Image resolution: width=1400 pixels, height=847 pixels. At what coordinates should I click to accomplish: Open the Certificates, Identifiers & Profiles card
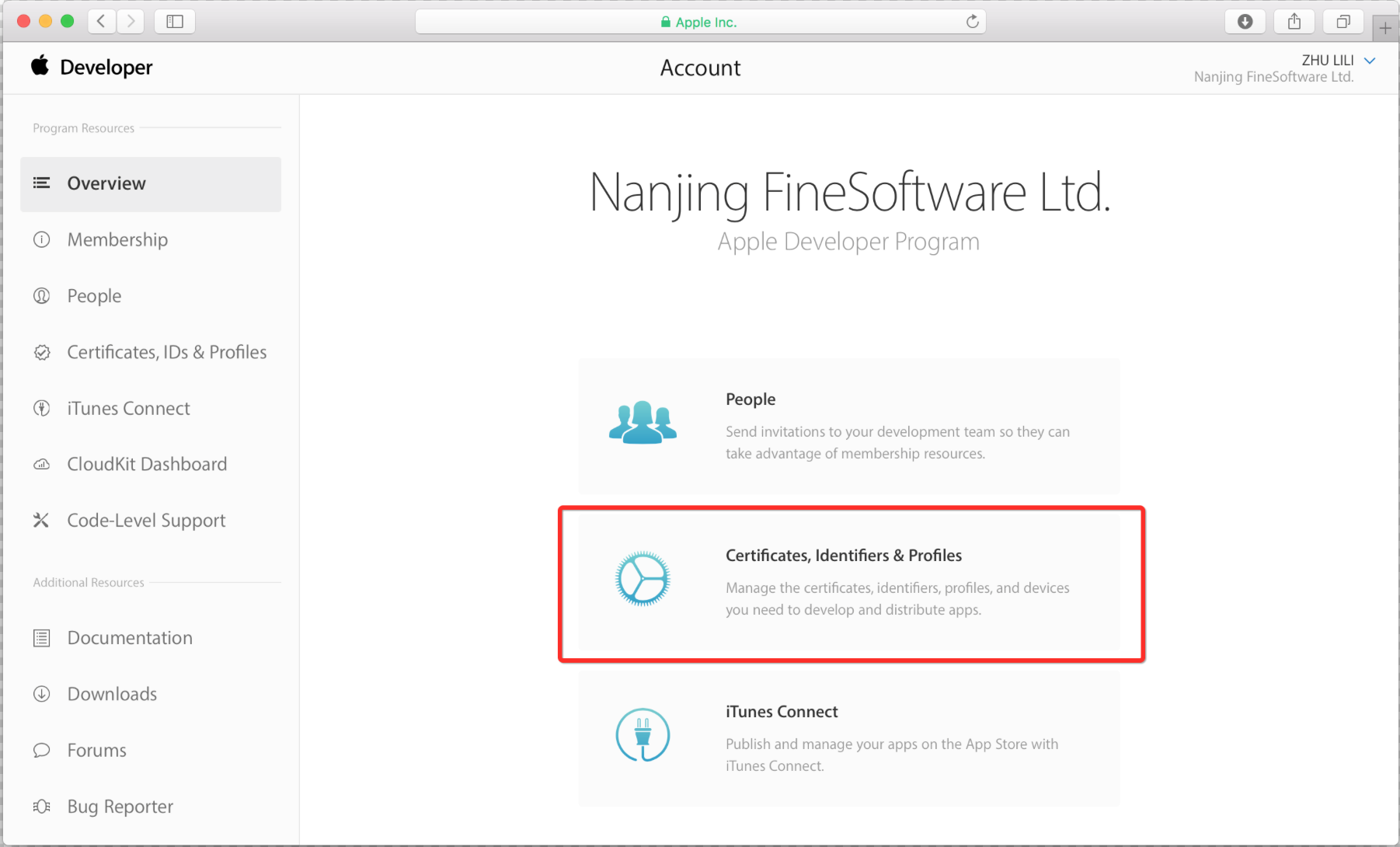(849, 582)
